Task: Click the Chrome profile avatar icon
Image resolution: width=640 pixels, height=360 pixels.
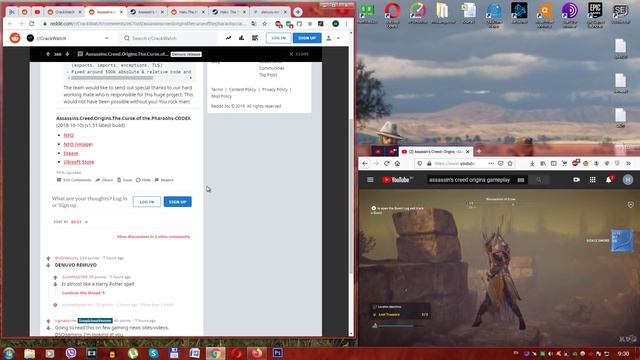Action: coord(335,24)
